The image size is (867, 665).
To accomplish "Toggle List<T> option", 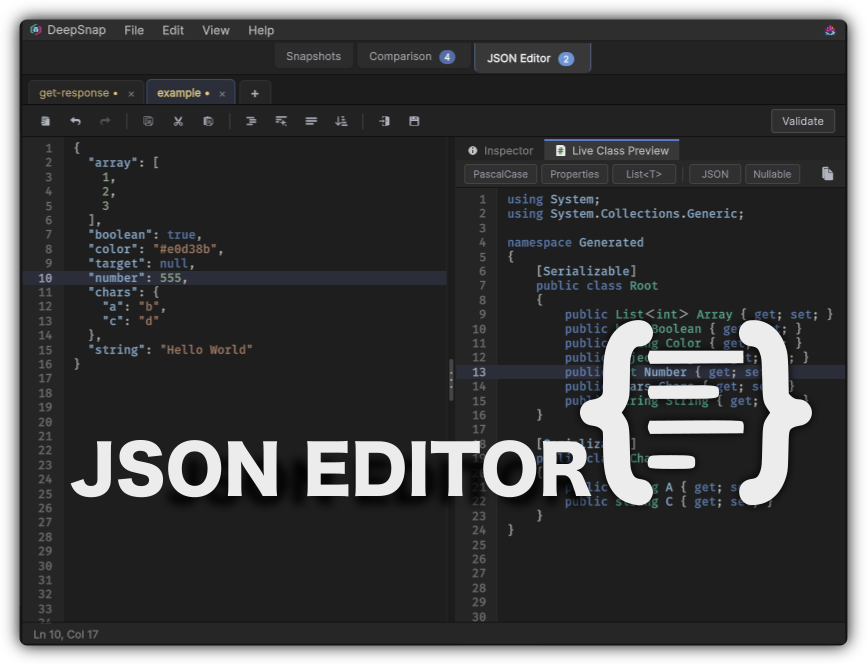I will [644, 174].
